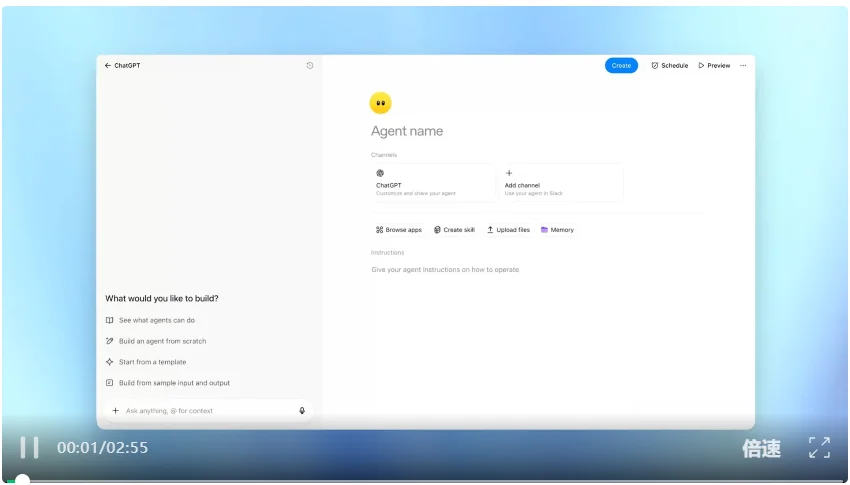Select See what agents can do
This screenshot has height=485, width=850.
coord(150,320)
